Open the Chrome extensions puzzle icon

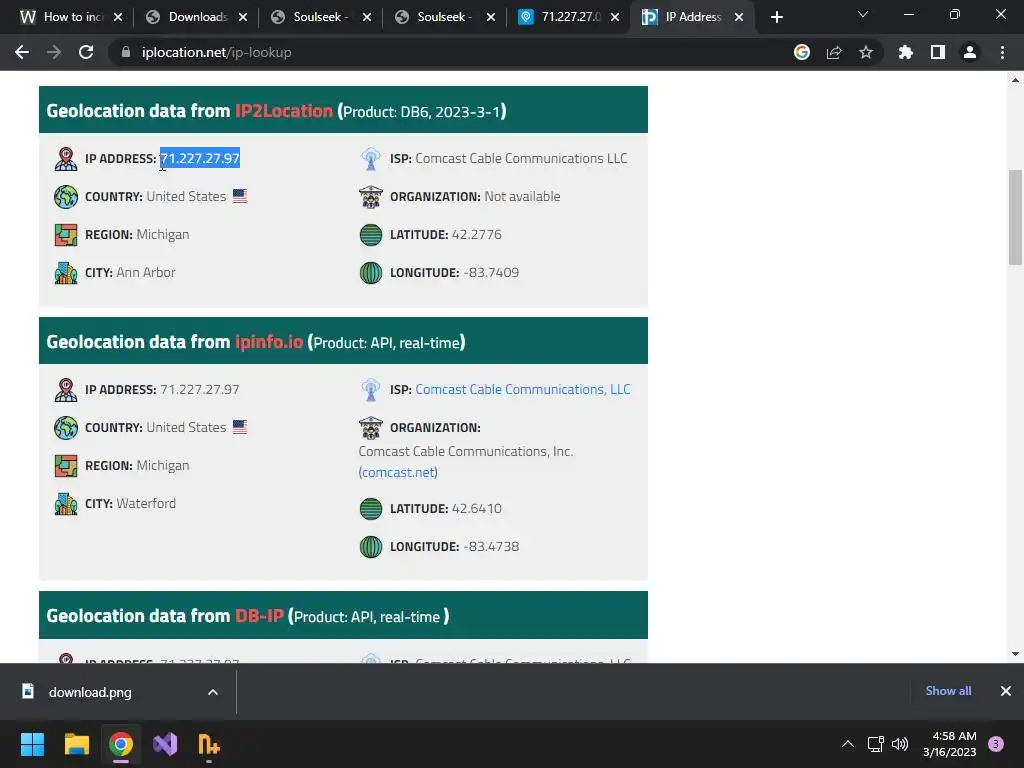coord(906,52)
